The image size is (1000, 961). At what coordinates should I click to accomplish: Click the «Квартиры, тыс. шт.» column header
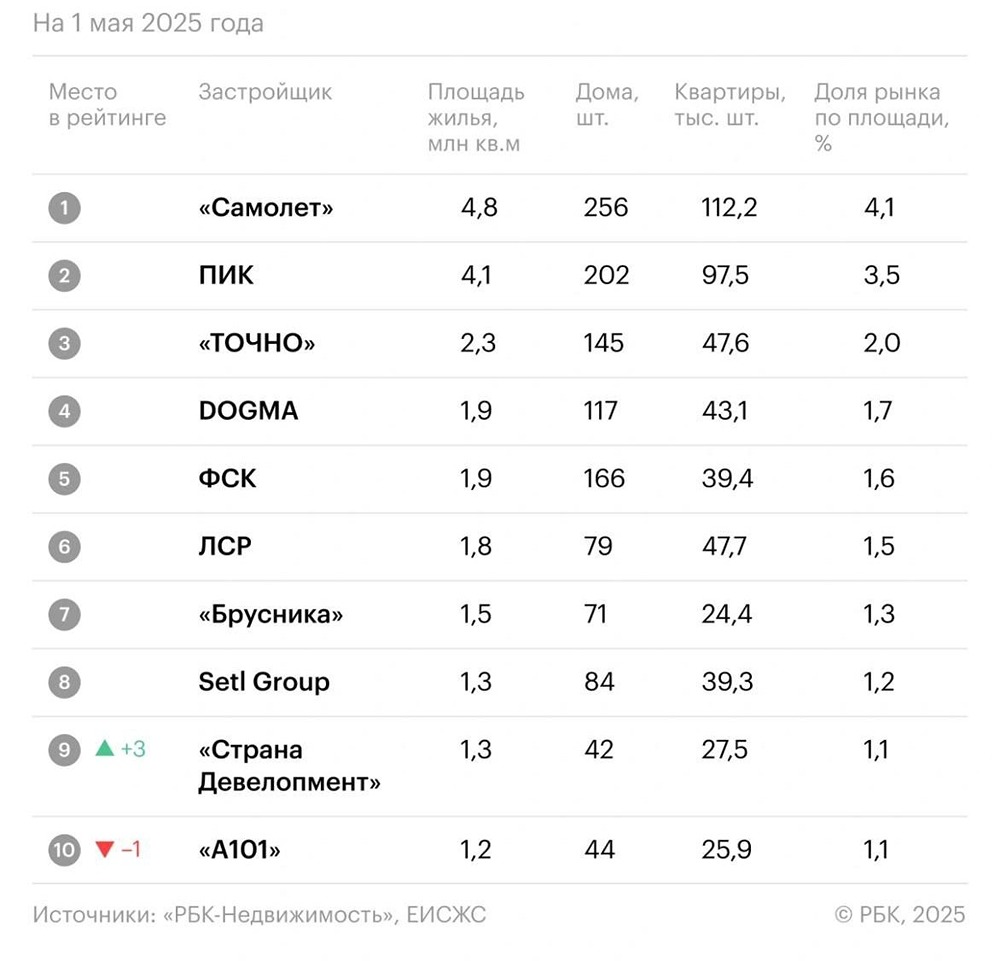point(730,105)
